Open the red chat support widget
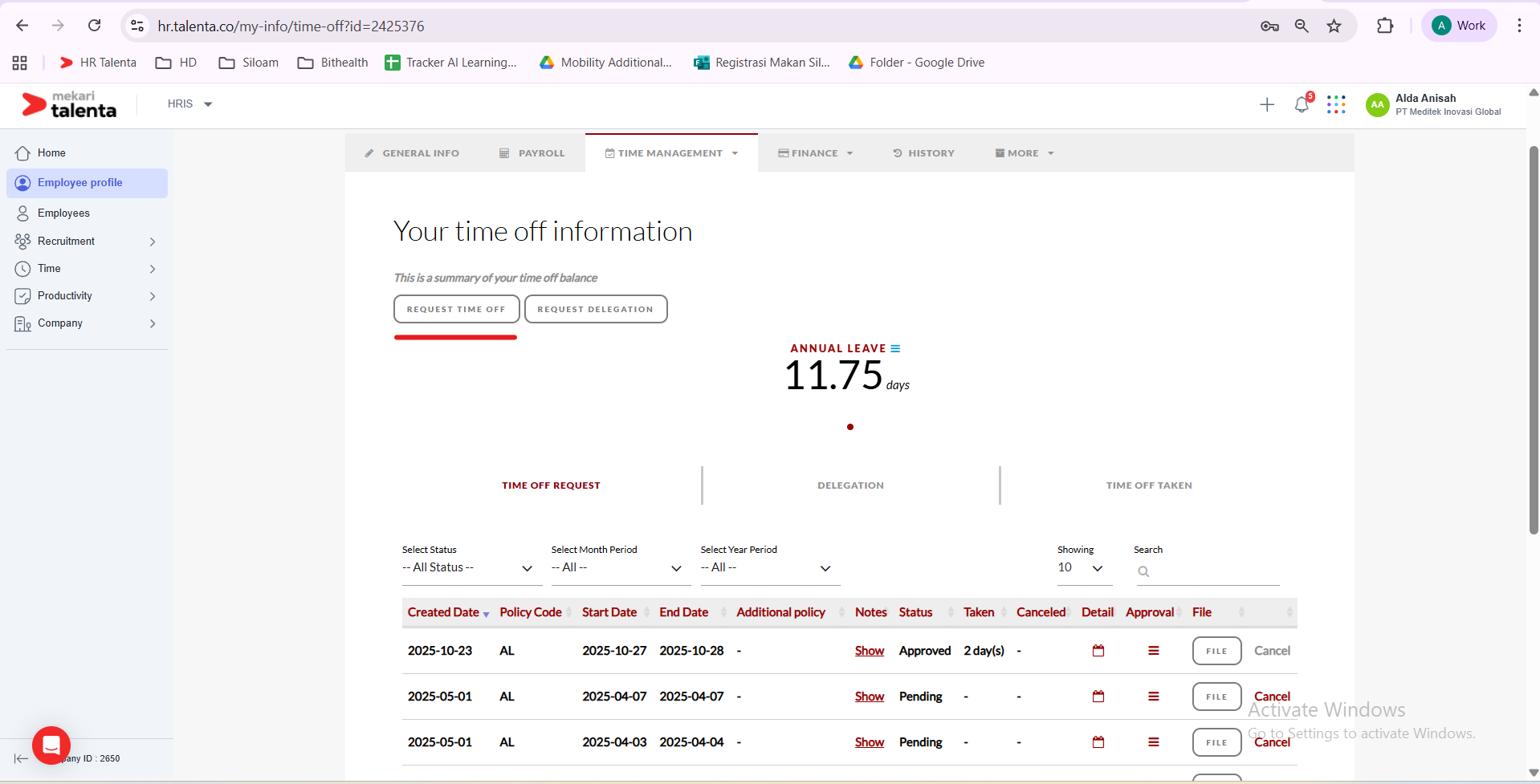The image size is (1540, 784). point(51,745)
